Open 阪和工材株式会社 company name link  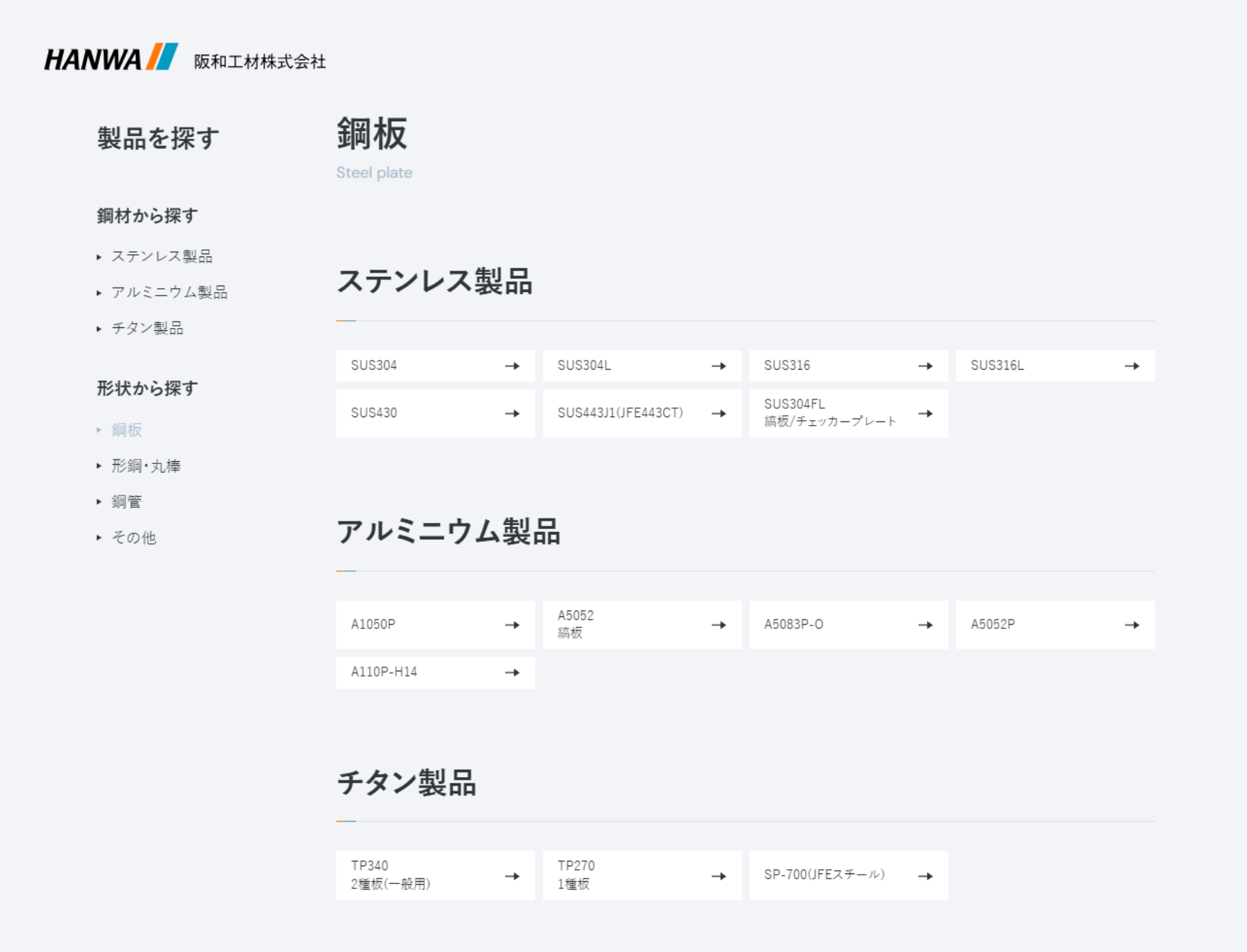click(260, 62)
